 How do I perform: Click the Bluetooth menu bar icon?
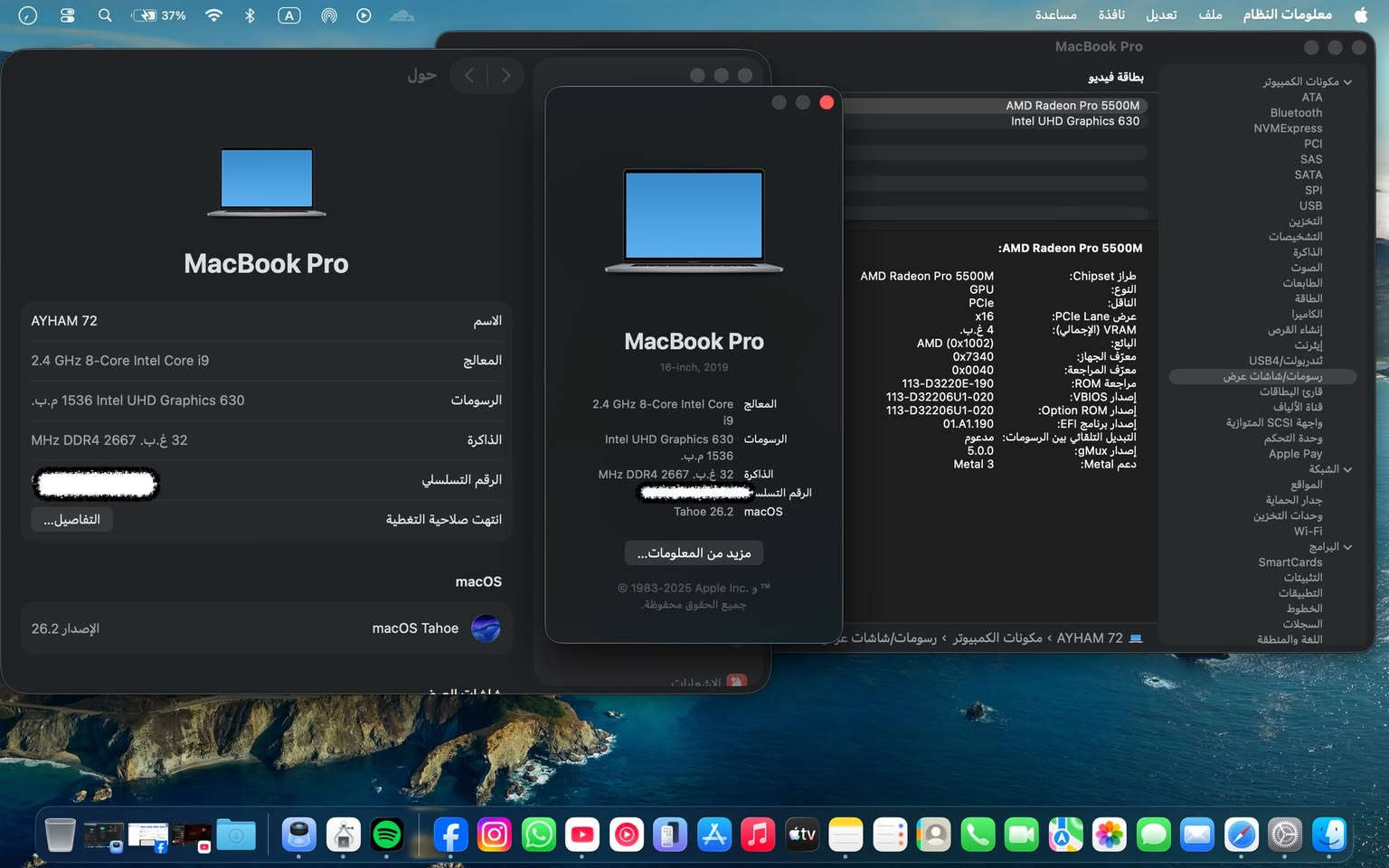click(x=250, y=15)
